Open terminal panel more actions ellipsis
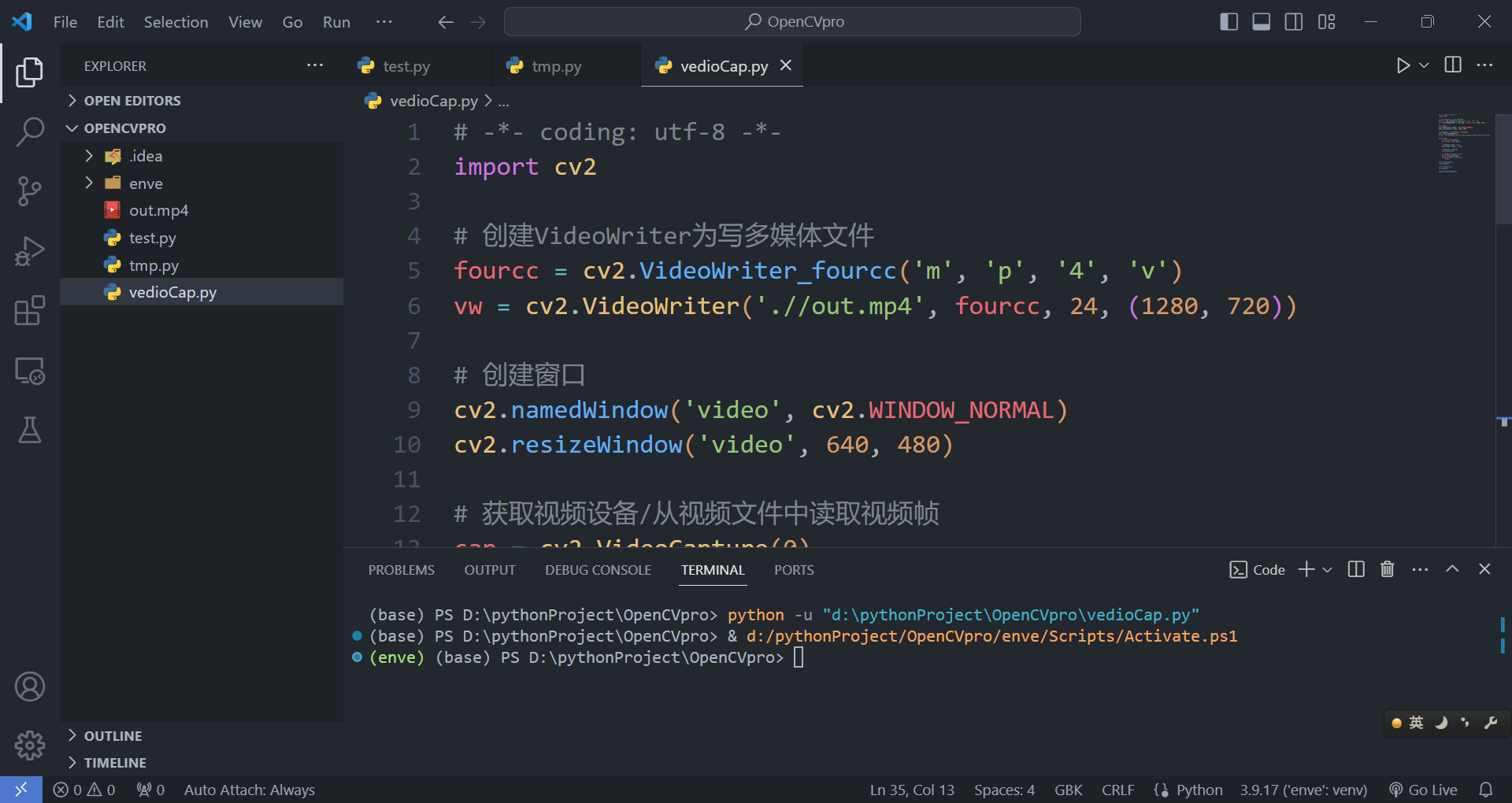The width and height of the screenshot is (1512, 803). point(1420,569)
